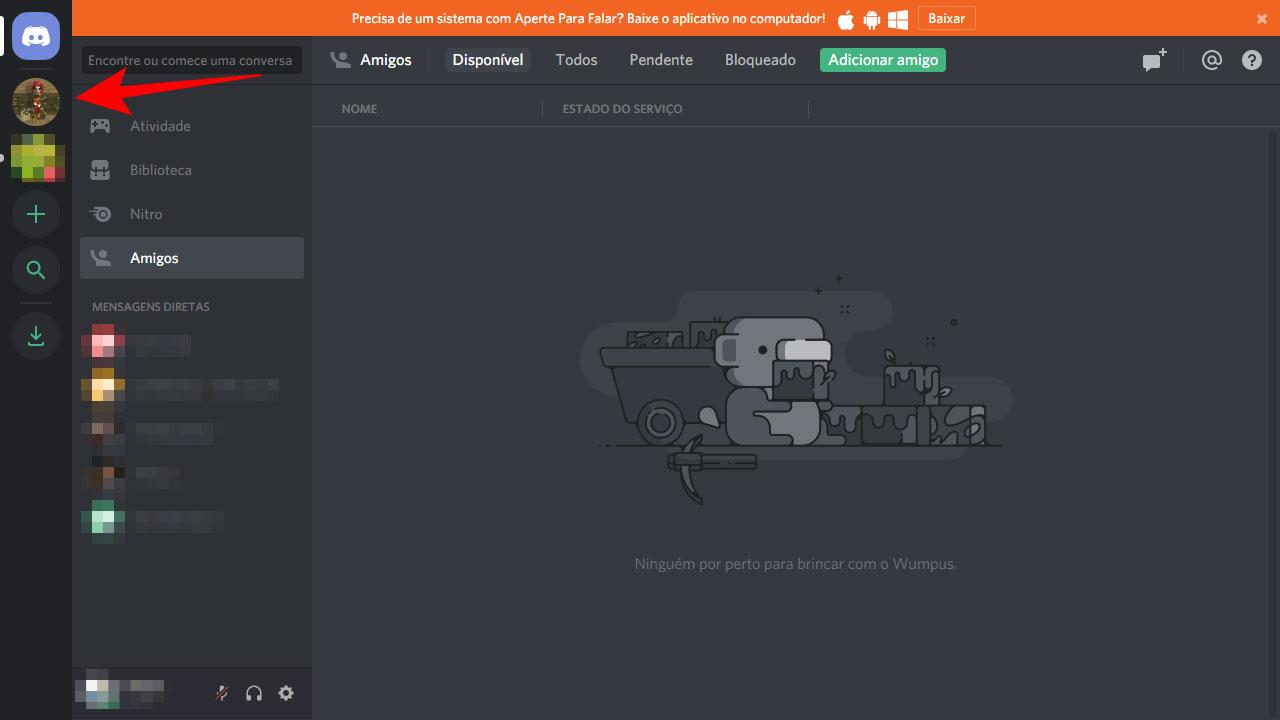
Task: Open the Pendente tab
Action: [660, 59]
